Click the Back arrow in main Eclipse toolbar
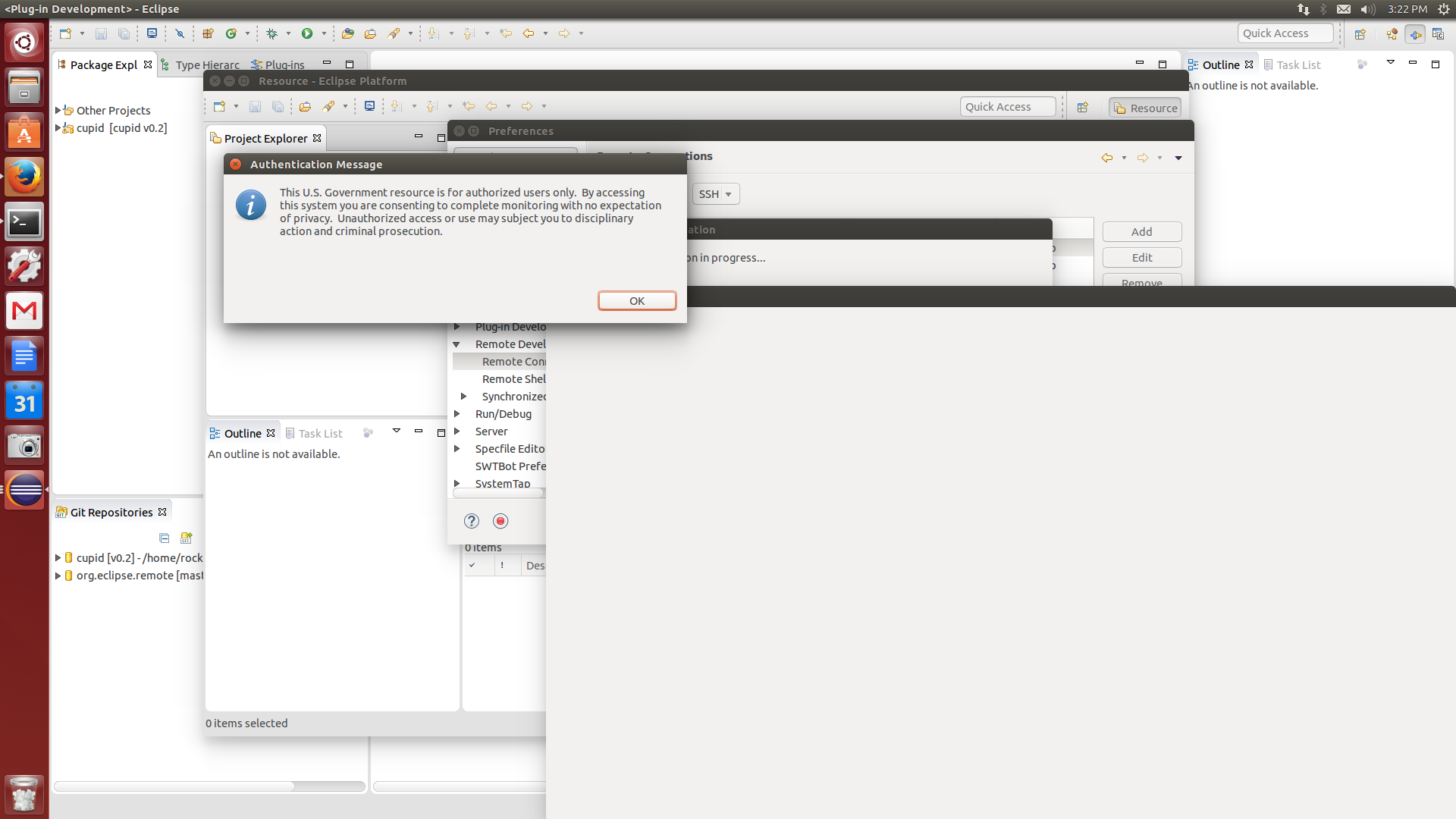Image resolution: width=1456 pixels, height=819 pixels. click(x=529, y=33)
